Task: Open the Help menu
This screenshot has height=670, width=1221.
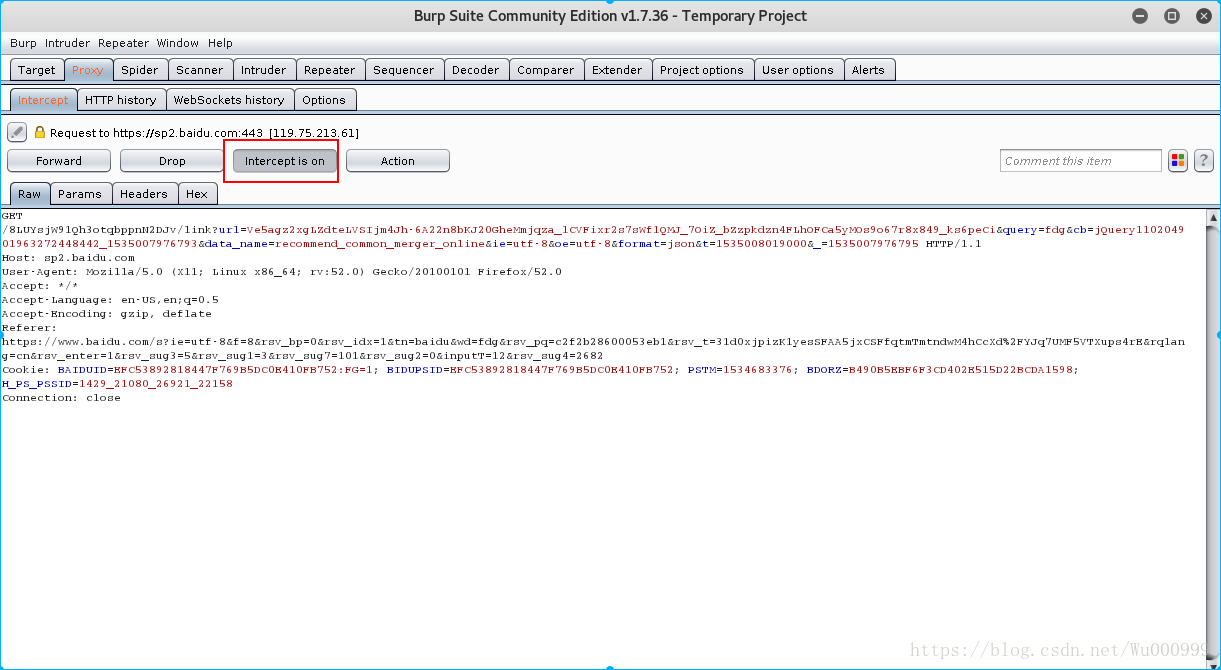Action: (220, 43)
